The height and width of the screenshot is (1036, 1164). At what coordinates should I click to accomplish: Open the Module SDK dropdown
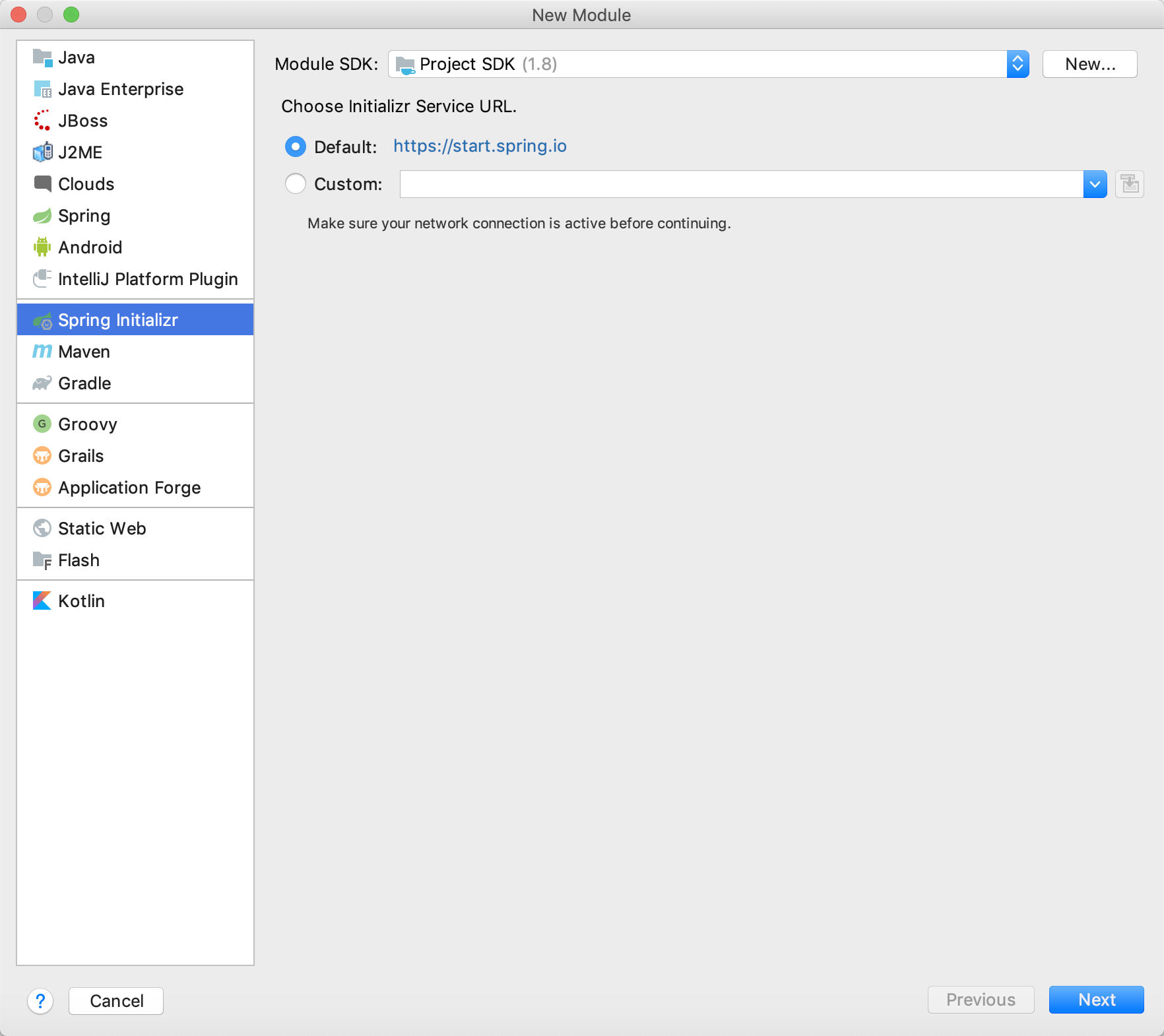(1018, 64)
